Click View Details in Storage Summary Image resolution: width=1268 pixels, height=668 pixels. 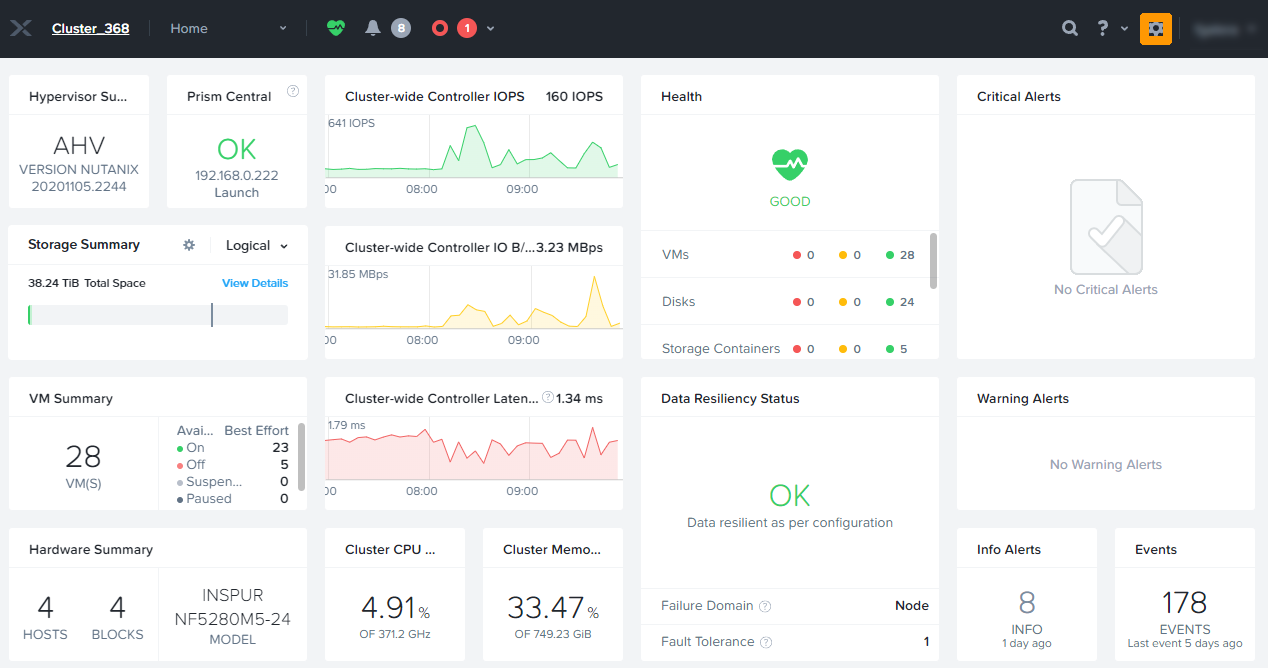click(255, 283)
